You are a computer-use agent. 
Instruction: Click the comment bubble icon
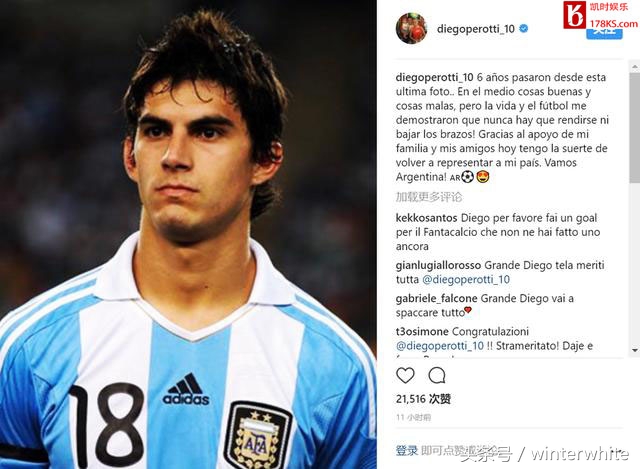(437, 375)
